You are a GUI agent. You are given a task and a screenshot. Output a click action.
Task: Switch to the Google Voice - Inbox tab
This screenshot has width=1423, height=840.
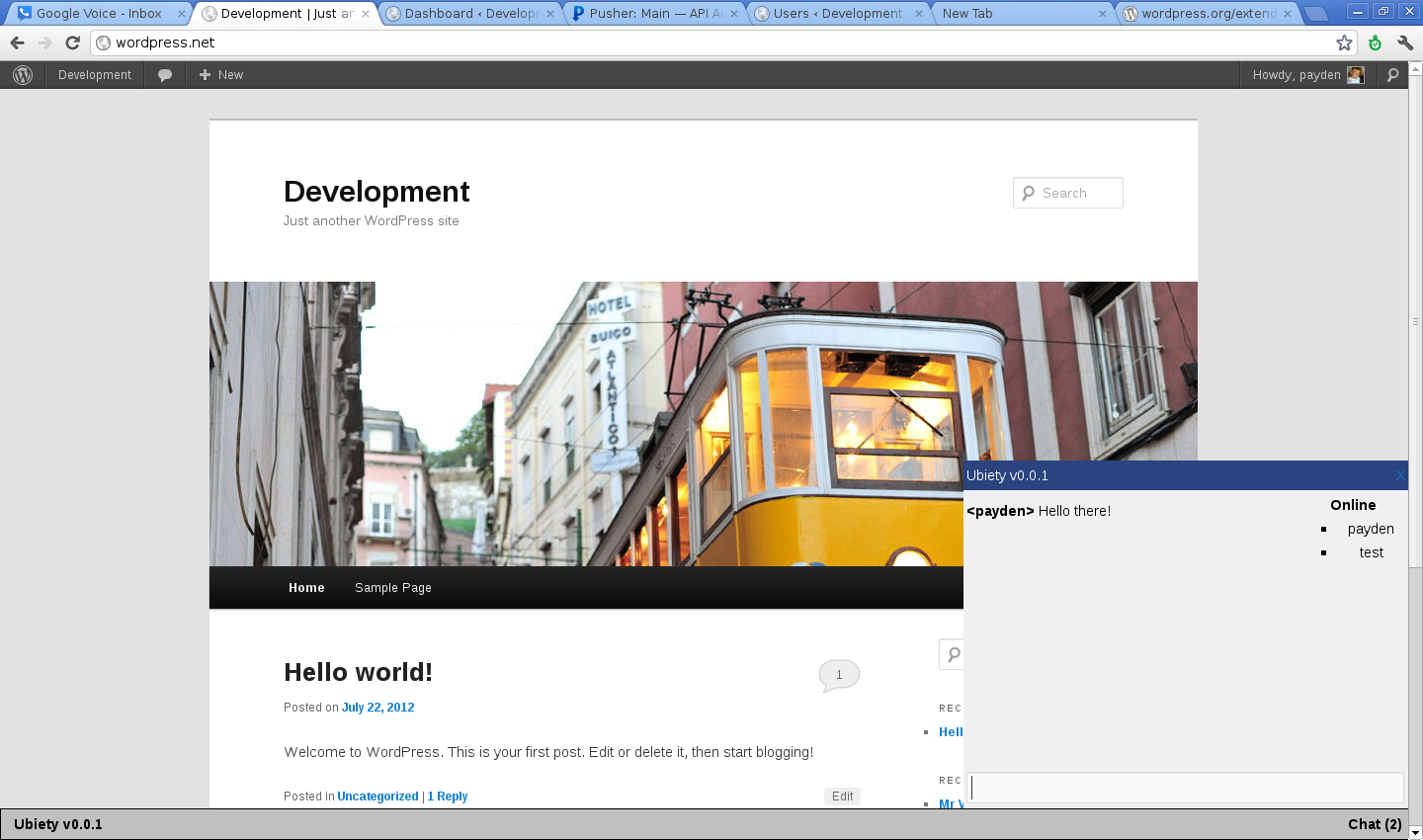99,14
